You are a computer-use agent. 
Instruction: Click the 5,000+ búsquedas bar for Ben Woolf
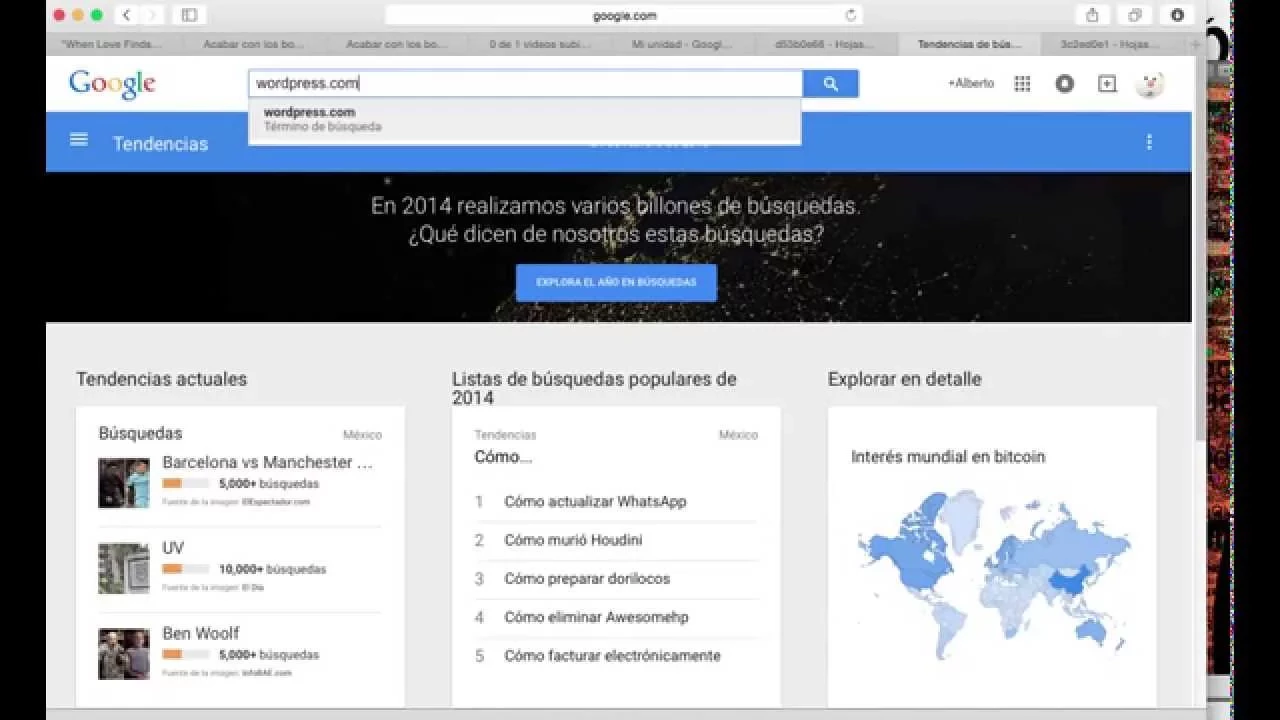click(x=185, y=654)
